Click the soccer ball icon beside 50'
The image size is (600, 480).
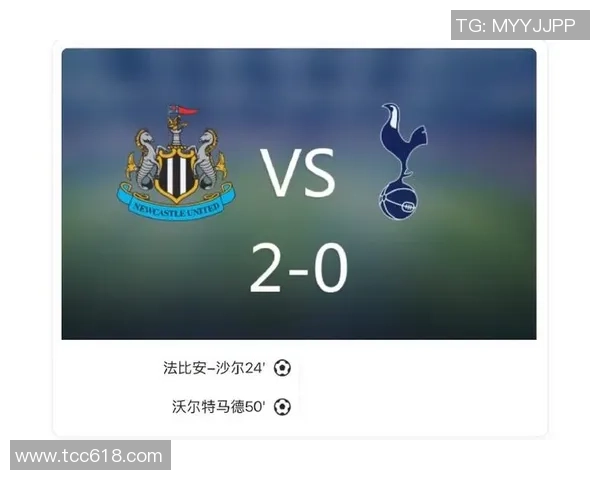(x=282, y=407)
